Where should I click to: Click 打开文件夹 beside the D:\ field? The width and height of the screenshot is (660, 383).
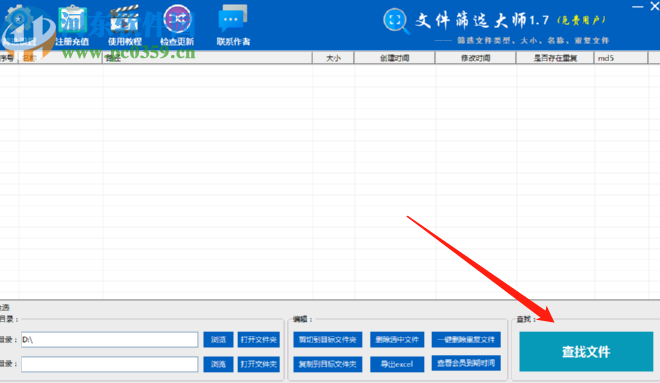[259, 340]
